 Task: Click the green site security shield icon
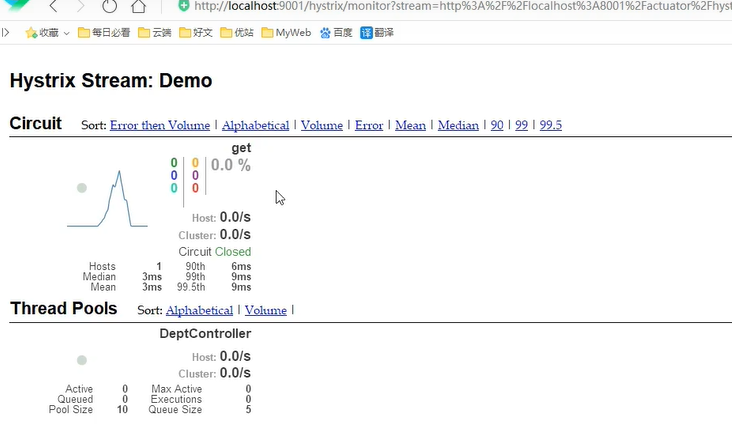183,6
